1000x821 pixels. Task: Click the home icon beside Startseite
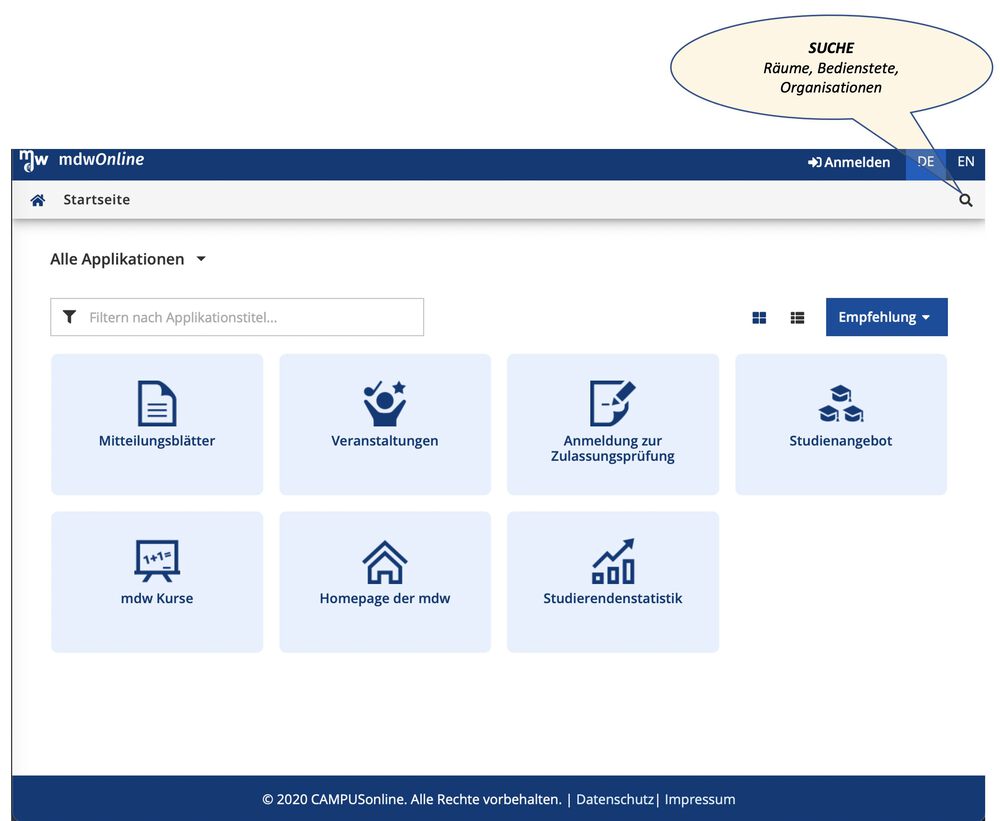pos(38,200)
